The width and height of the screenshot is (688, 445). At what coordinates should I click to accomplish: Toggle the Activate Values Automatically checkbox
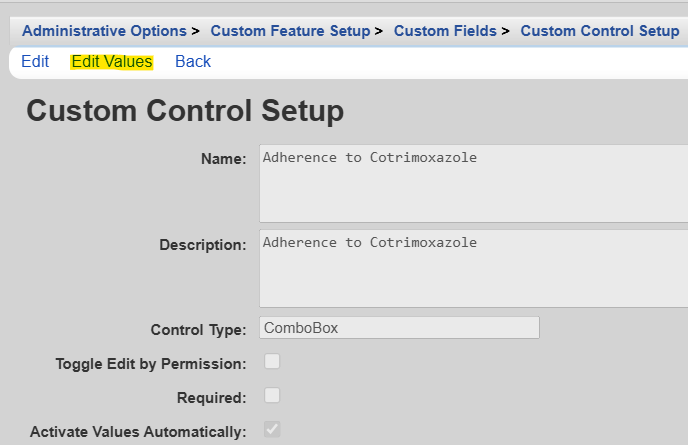(x=272, y=429)
